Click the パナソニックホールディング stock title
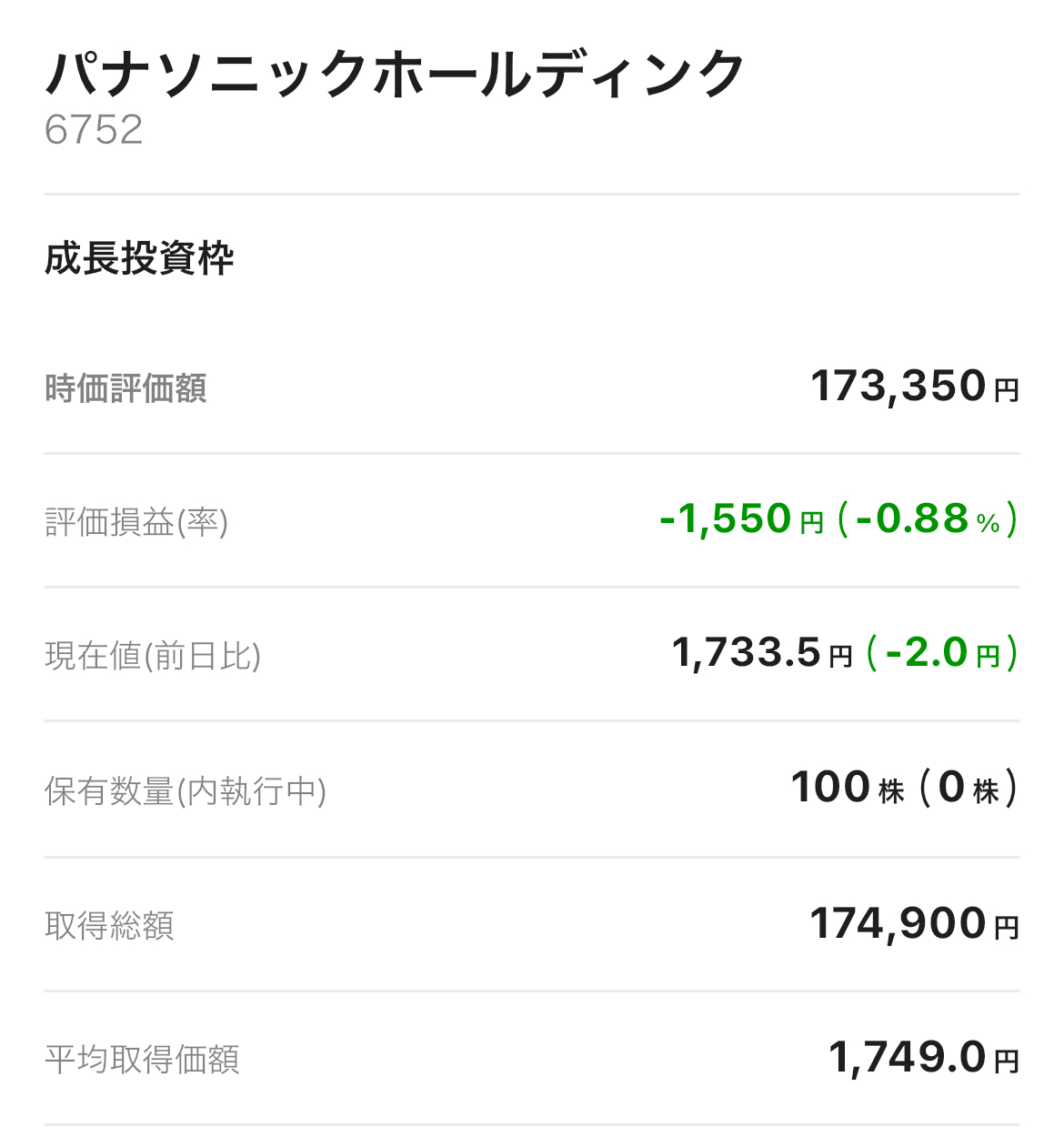The height and width of the screenshot is (1137, 1064). click(395, 74)
